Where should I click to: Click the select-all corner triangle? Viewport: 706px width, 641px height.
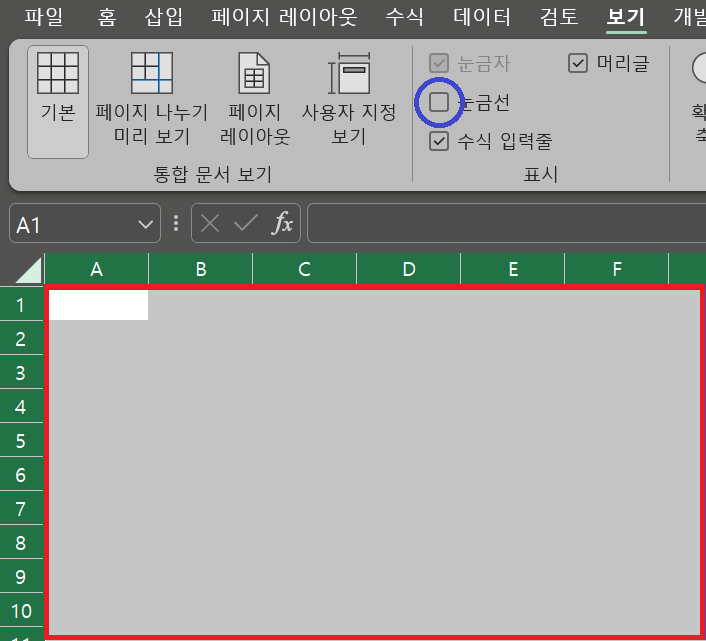click(28, 270)
